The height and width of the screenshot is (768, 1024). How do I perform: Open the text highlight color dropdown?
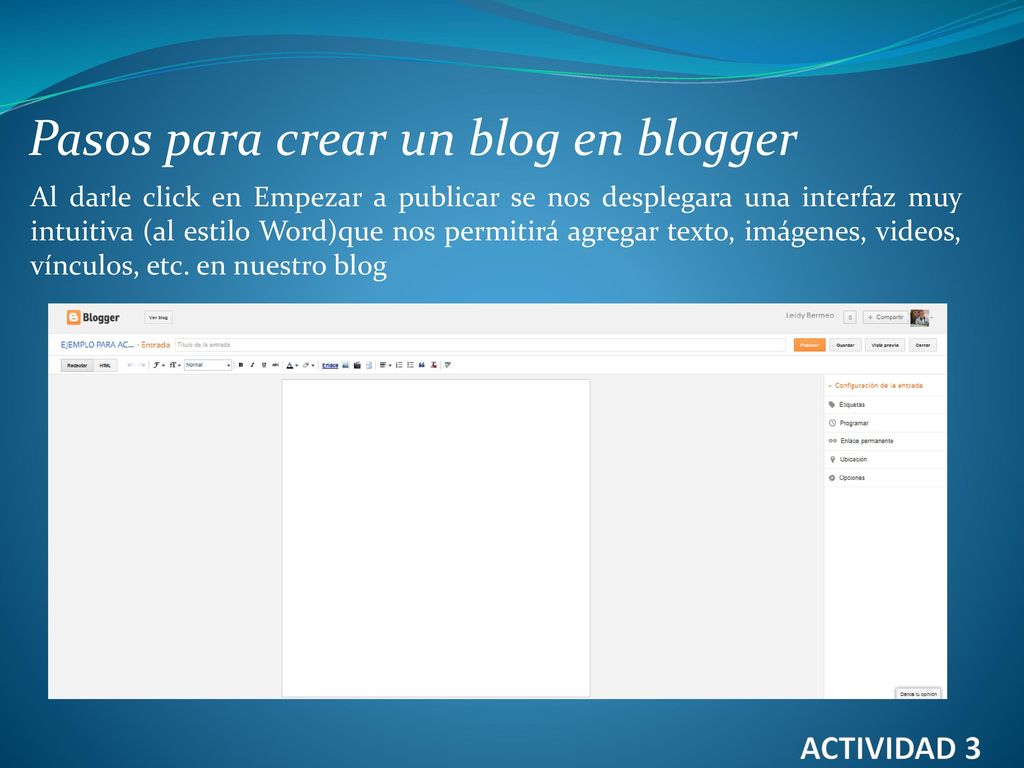308,365
